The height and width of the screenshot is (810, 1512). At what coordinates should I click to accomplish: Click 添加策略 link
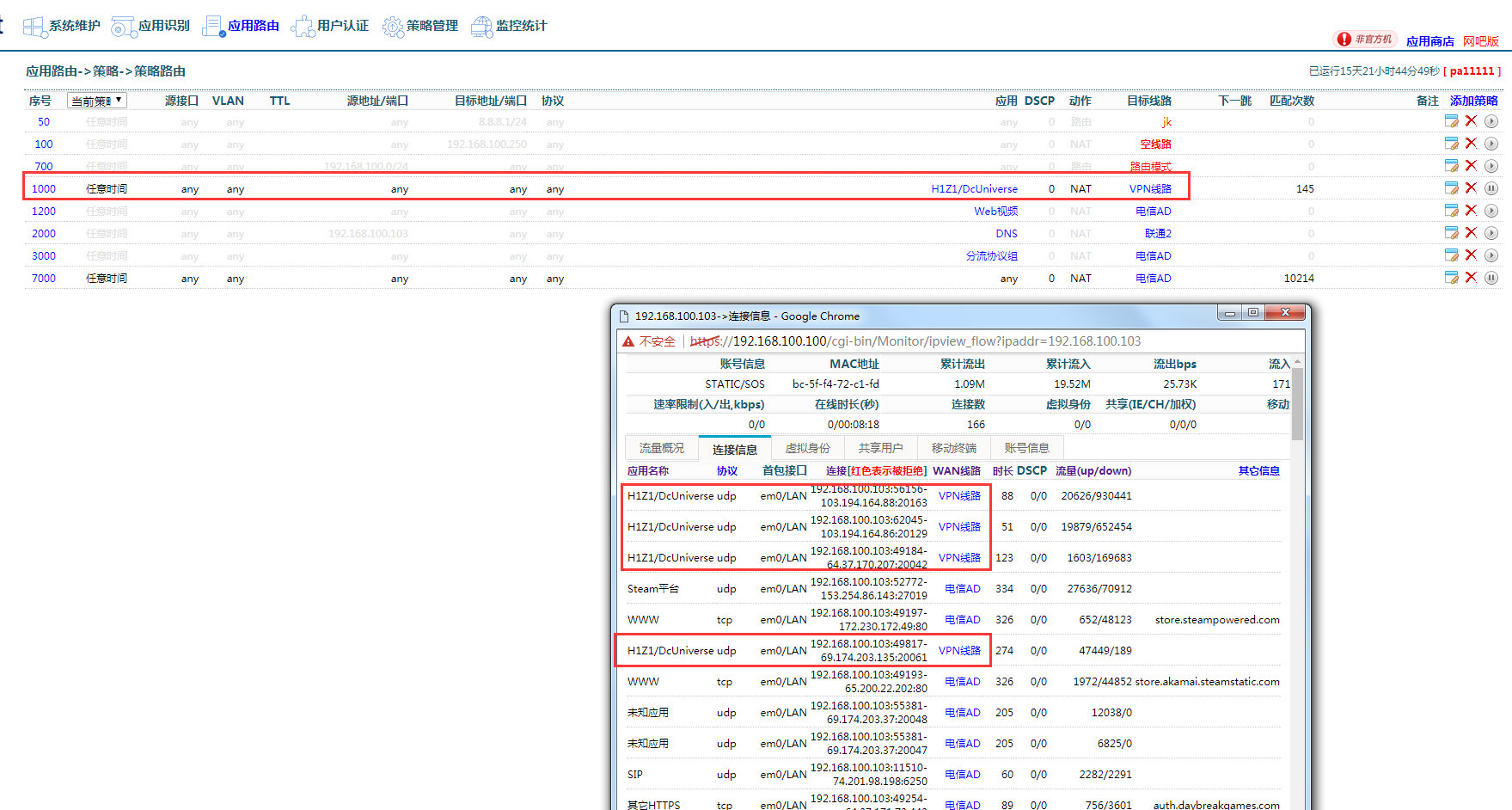1473,101
